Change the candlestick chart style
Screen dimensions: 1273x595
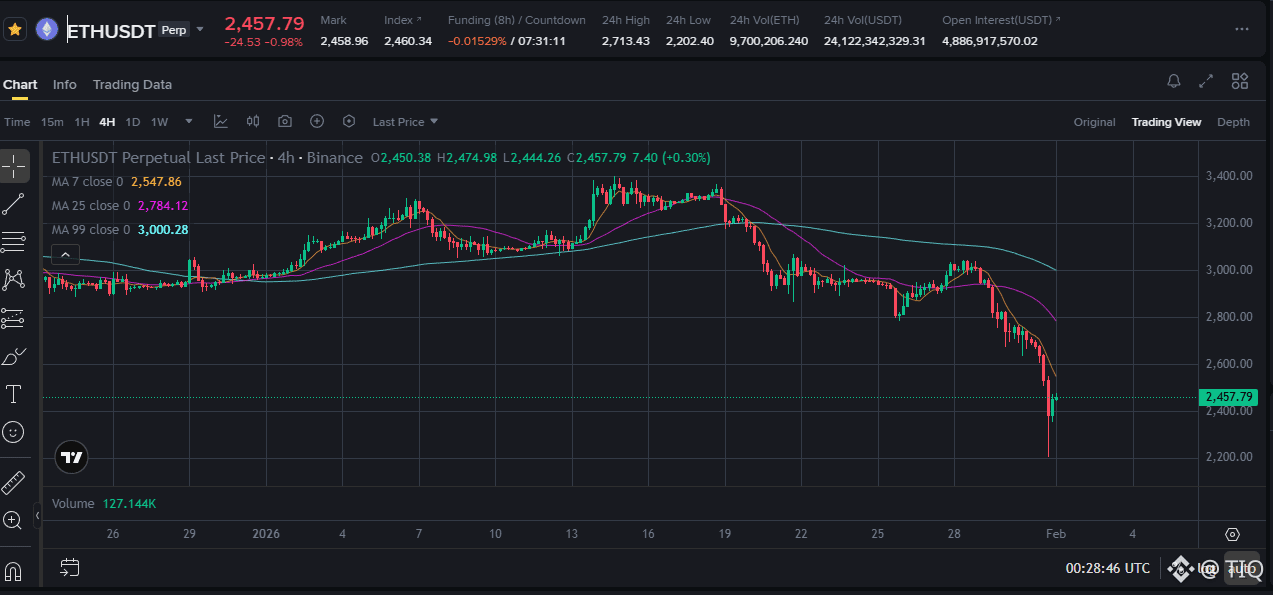[x=253, y=121]
